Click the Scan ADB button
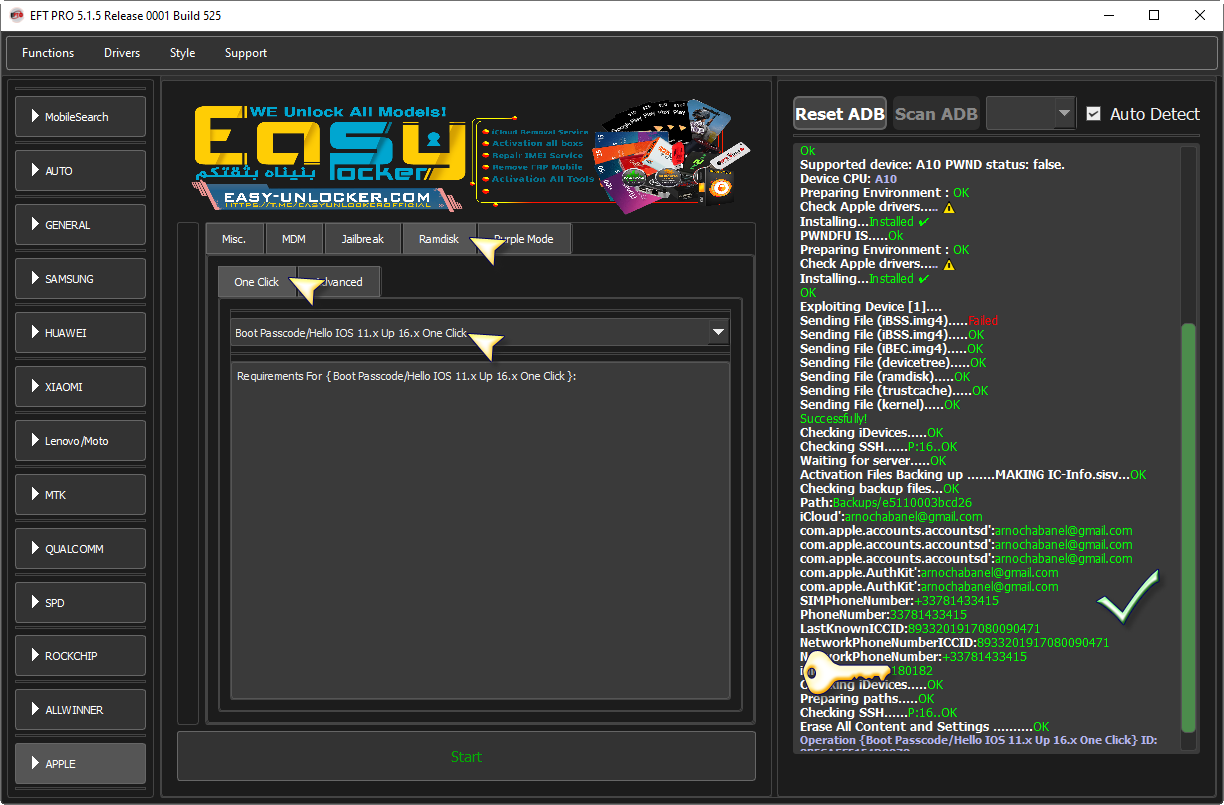Viewport: 1224px width, 805px height. [936, 114]
